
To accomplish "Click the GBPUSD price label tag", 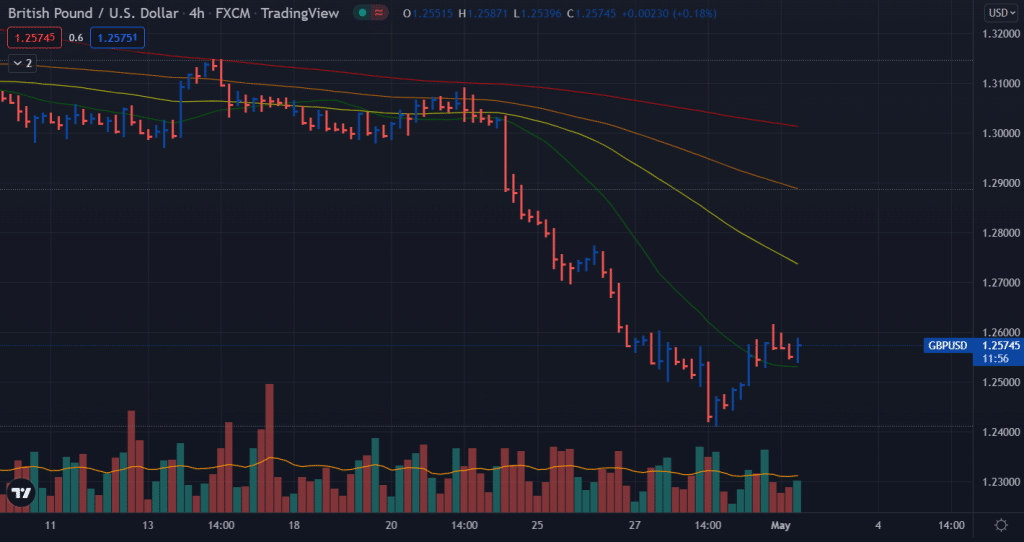I will [x=948, y=345].
